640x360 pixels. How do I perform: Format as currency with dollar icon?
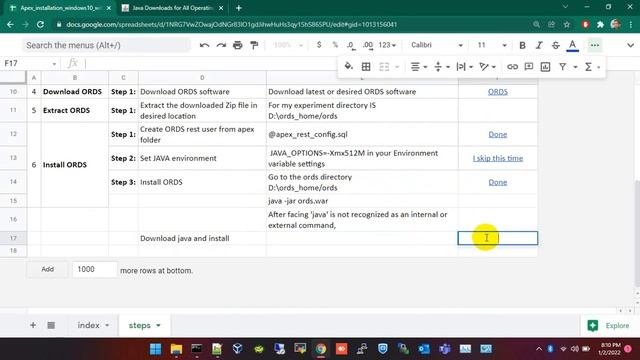(319, 45)
